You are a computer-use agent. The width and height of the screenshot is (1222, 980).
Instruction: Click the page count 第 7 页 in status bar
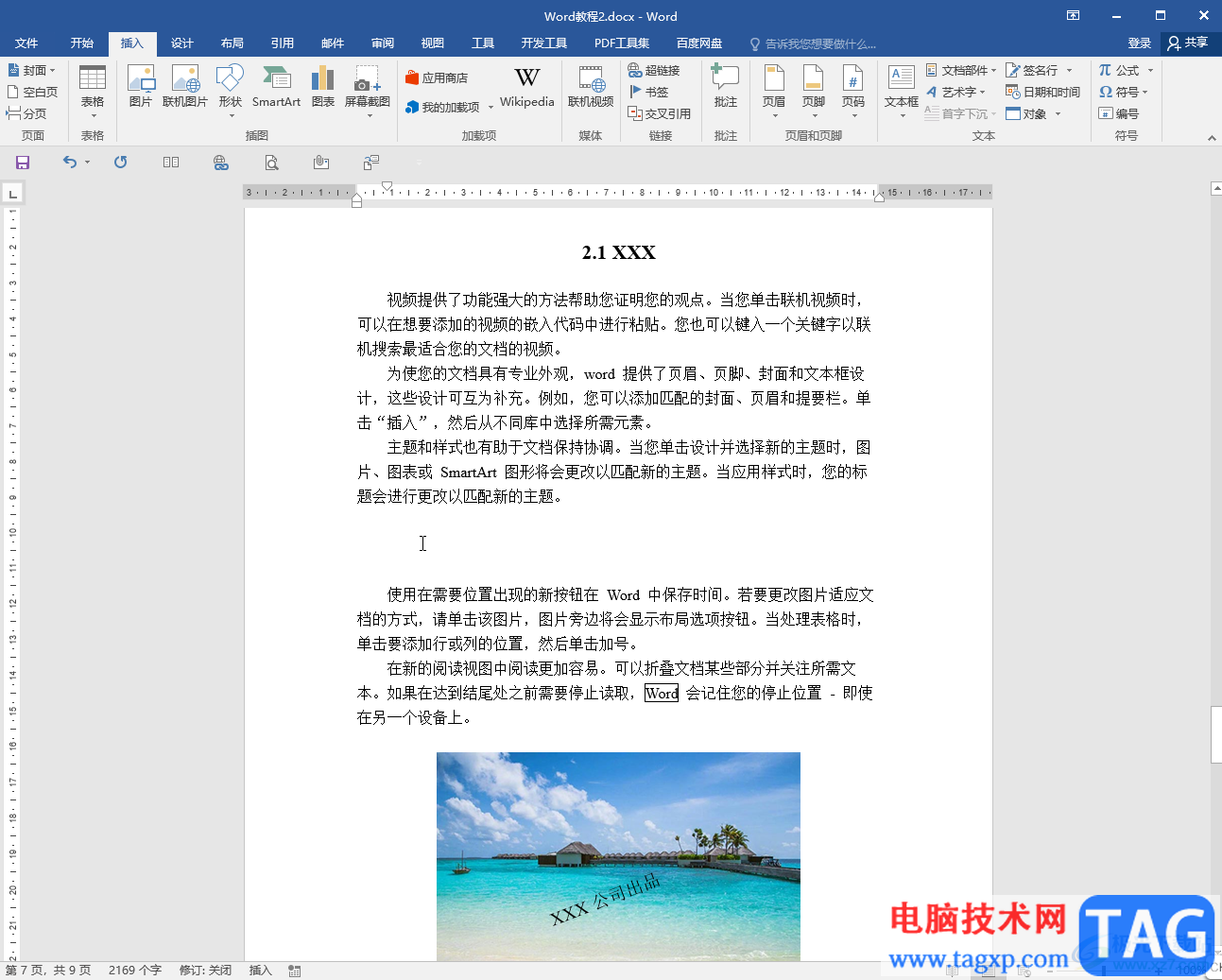[49, 971]
